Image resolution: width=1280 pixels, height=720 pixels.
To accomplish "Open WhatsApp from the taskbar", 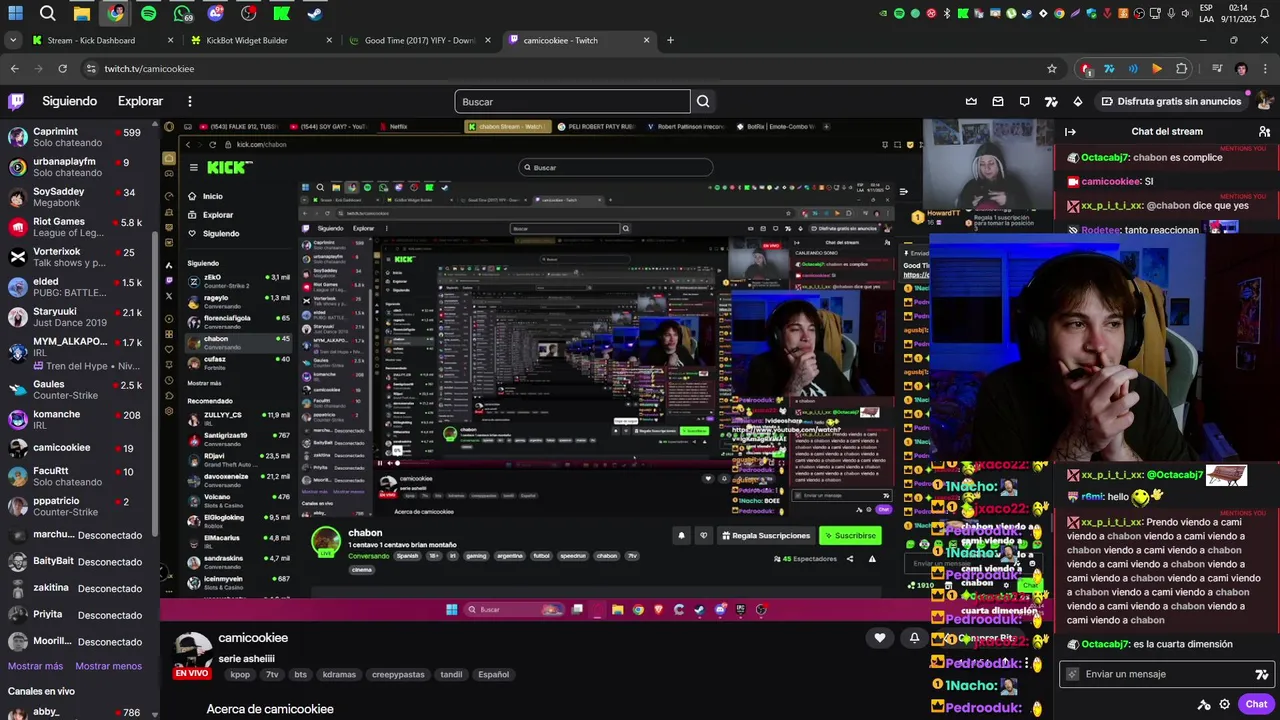I will [x=182, y=13].
